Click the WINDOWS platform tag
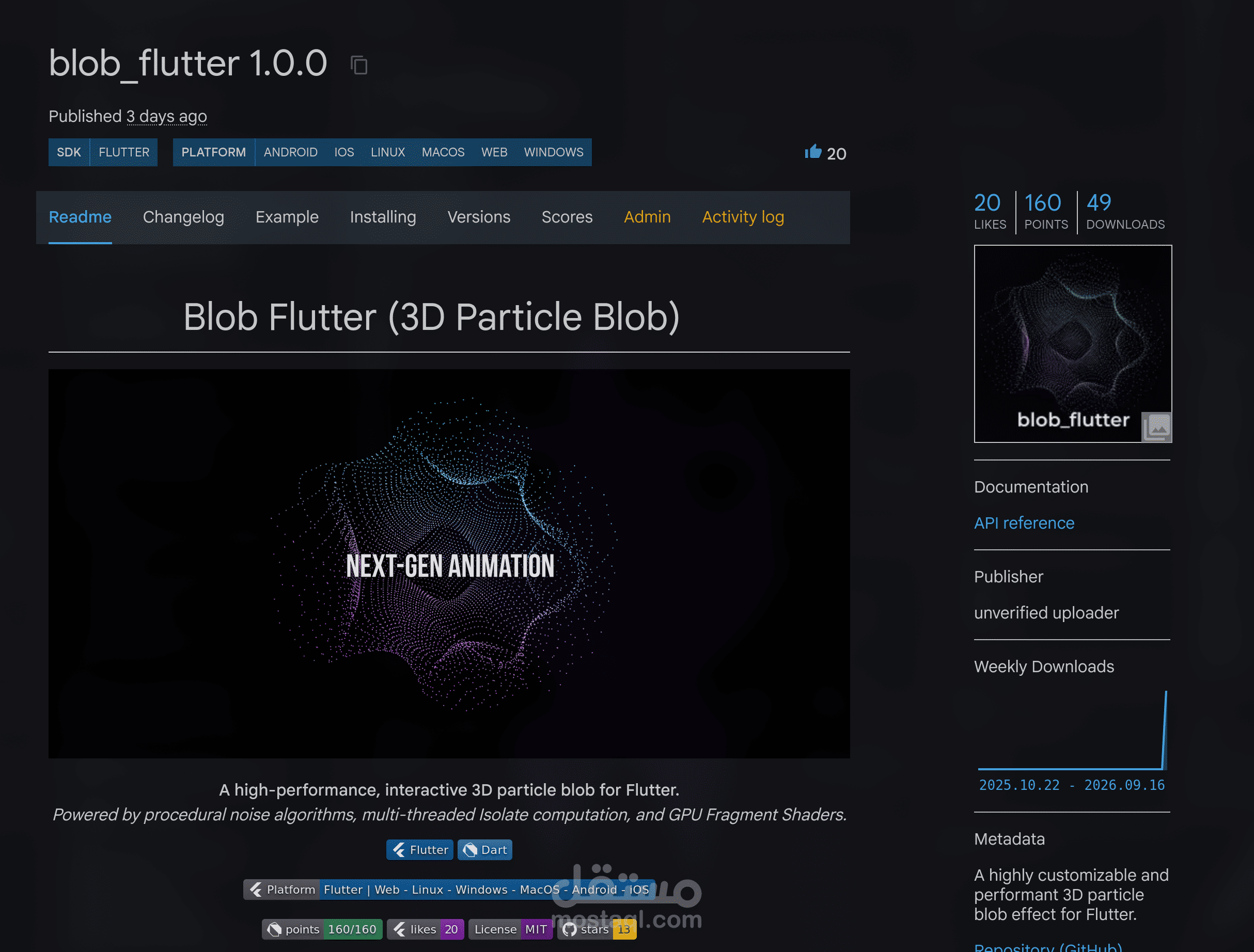The image size is (1254, 952). (x=554, y=152)
